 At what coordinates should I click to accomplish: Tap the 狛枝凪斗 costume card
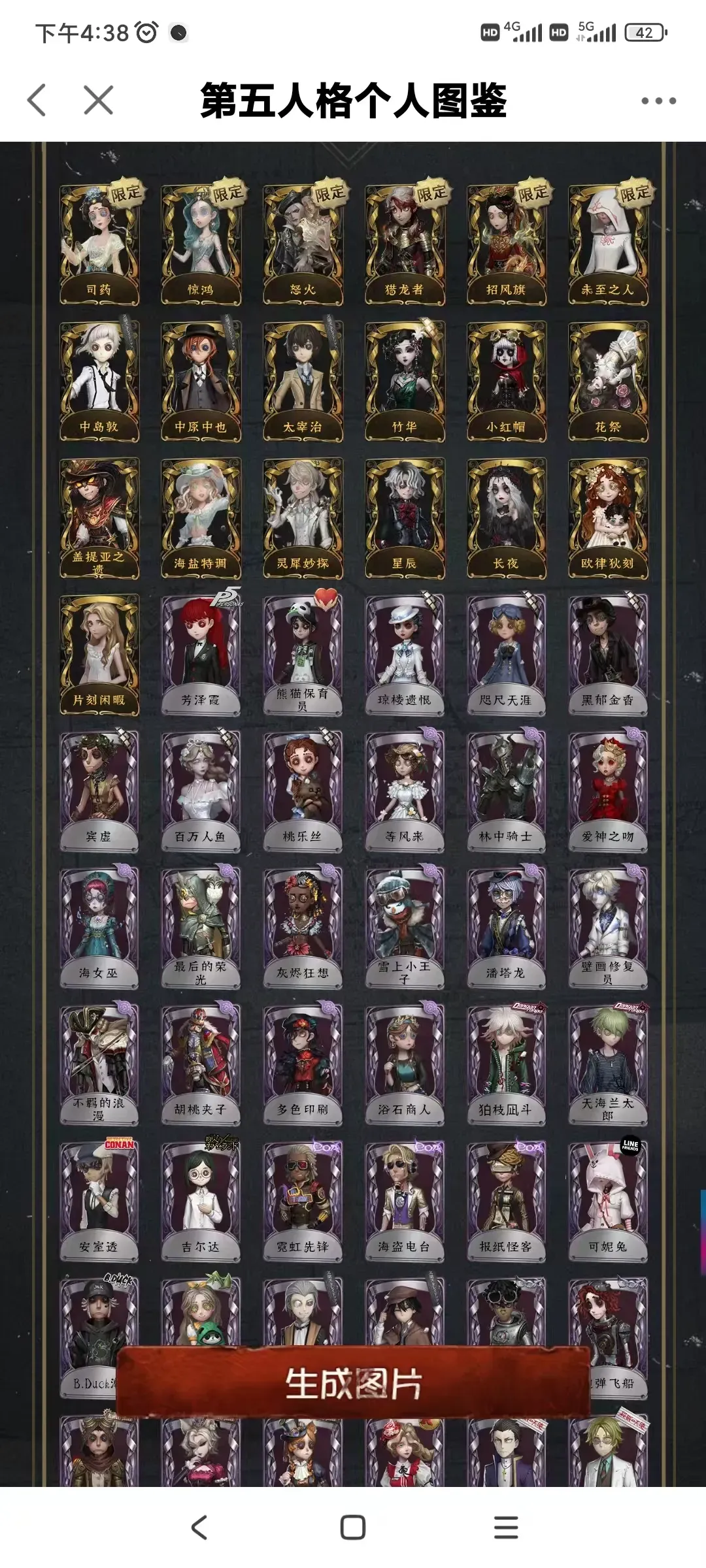click(x=507, y=1065)
